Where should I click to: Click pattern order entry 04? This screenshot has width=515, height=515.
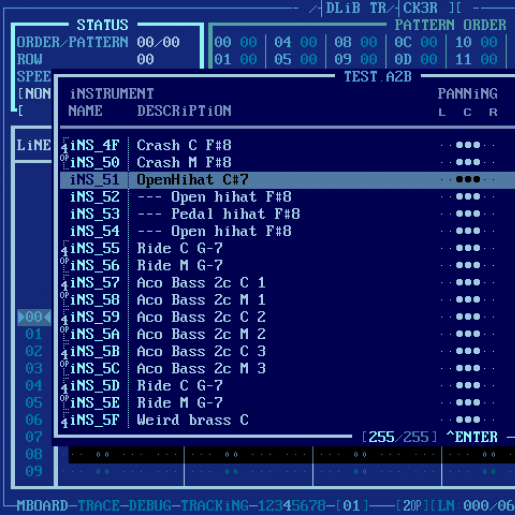click(283, 42)
